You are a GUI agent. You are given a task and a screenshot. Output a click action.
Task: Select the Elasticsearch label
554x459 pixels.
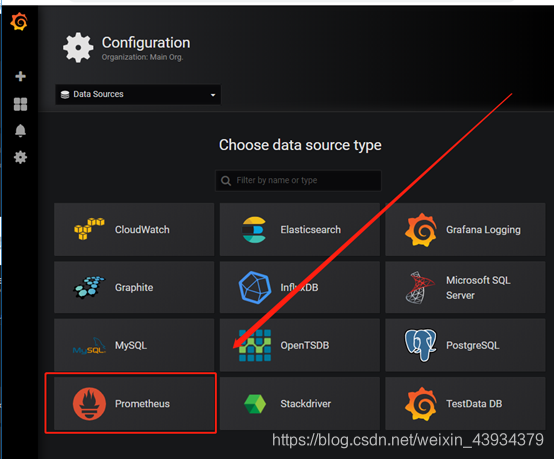click(x=311, y=230)
